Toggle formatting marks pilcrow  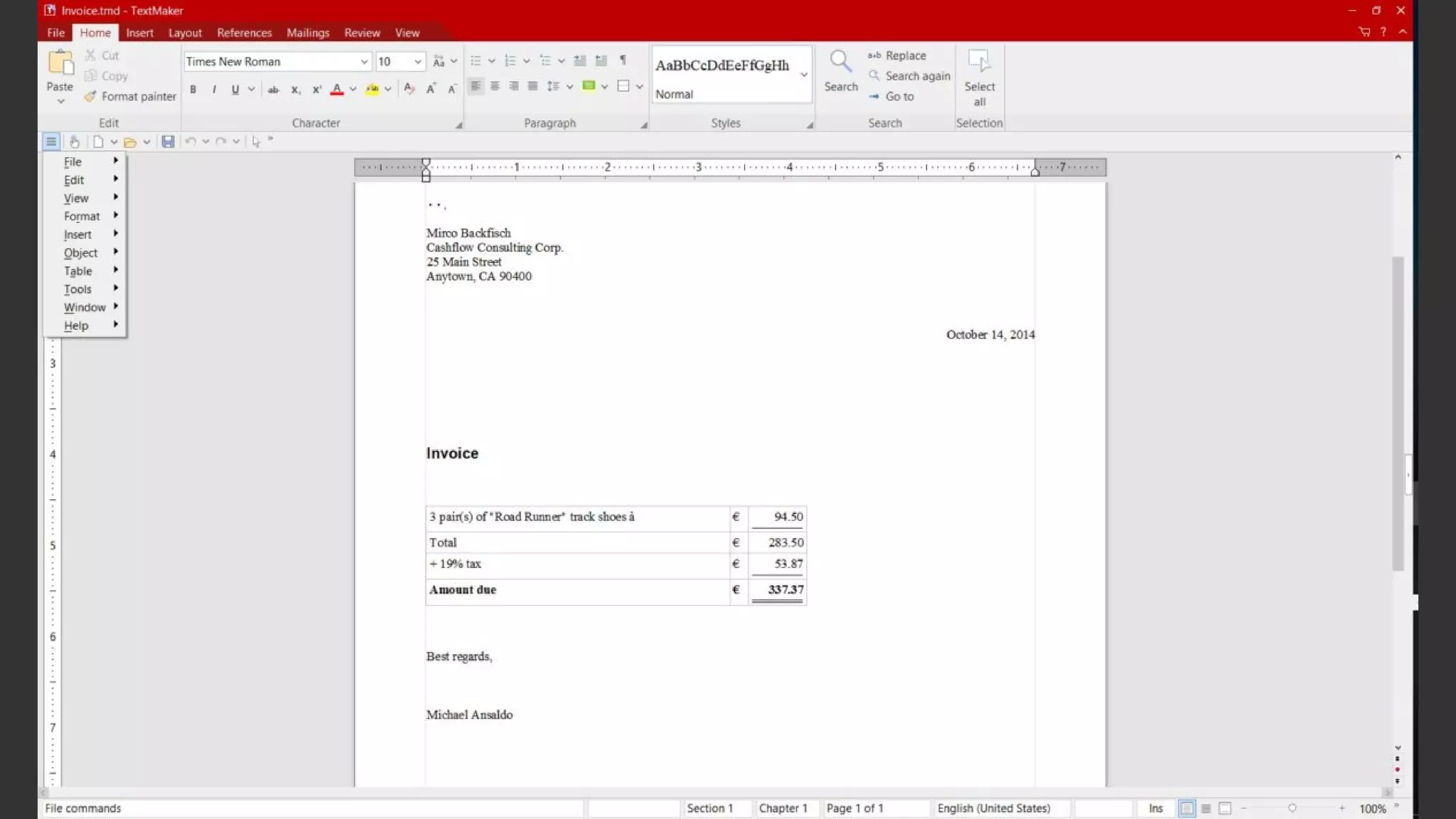click(623, 60)
